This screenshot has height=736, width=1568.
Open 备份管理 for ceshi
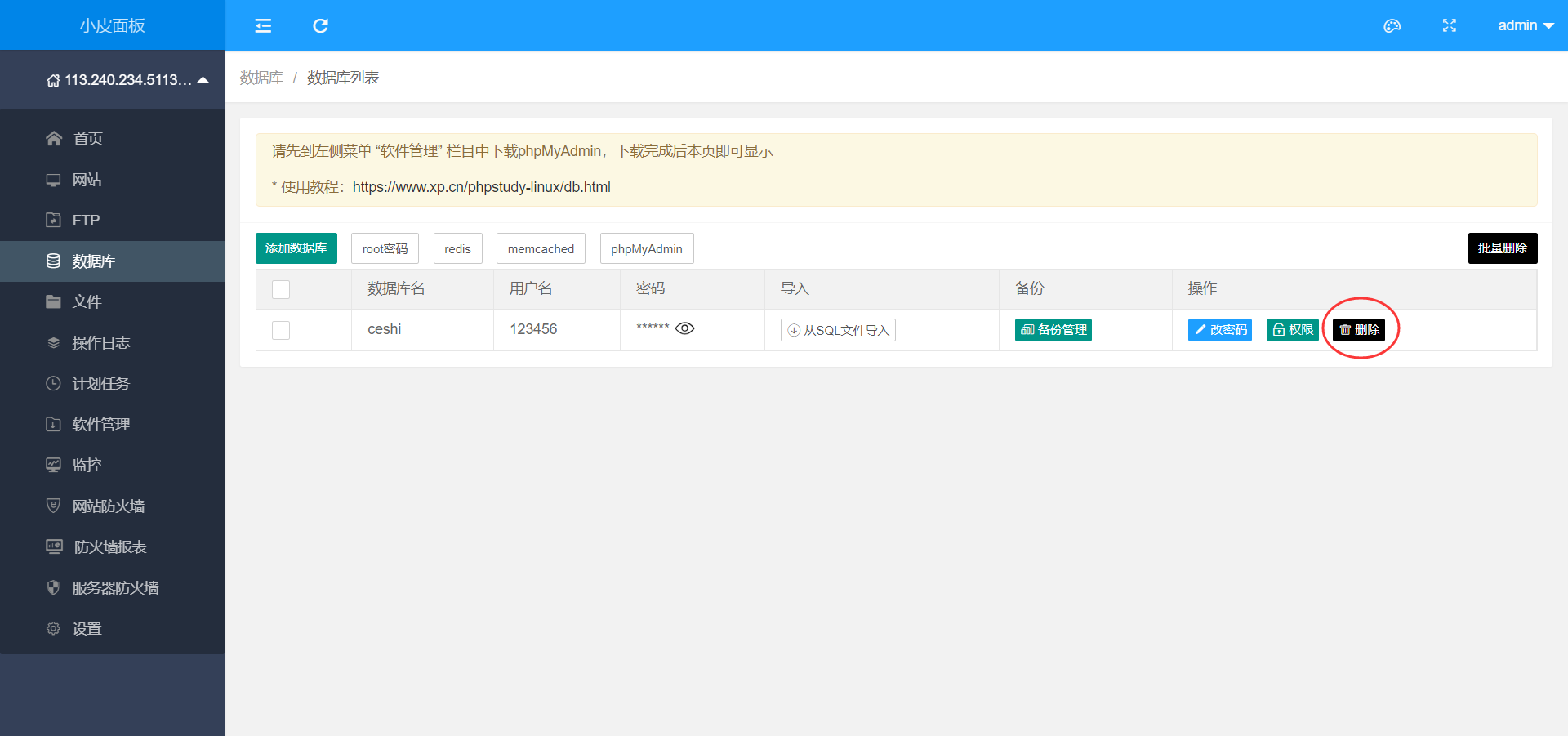pos(1053,330)
